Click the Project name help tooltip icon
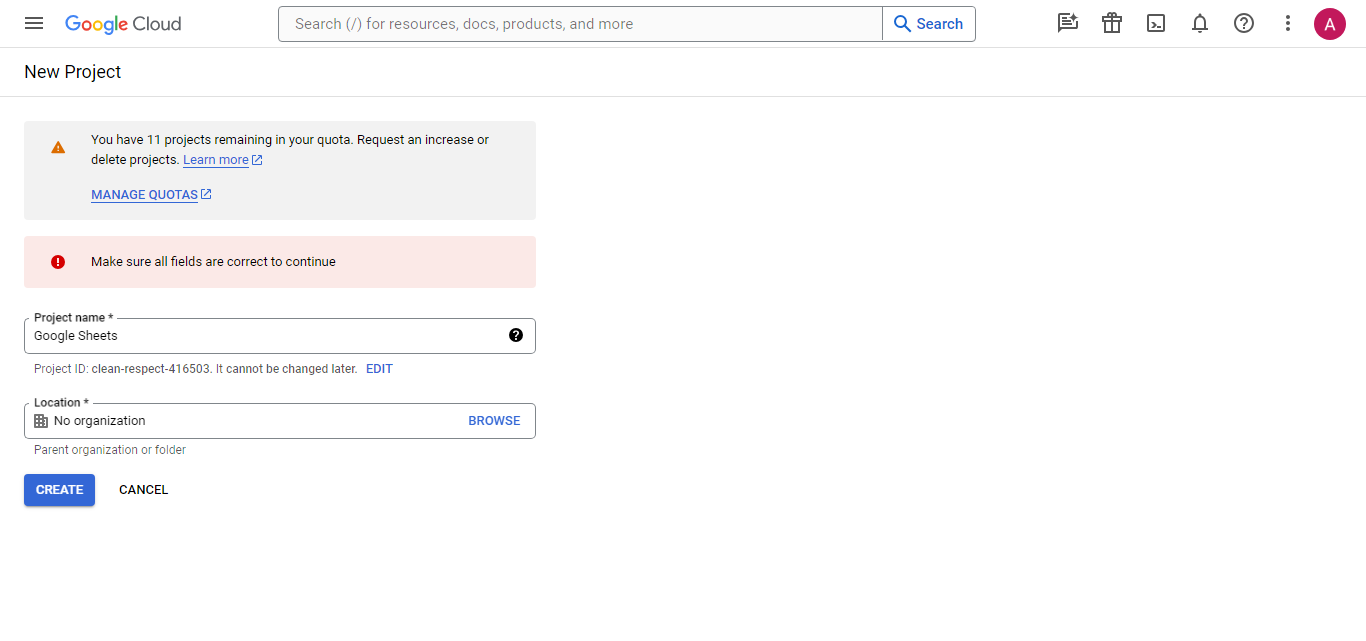 [516, 335]
